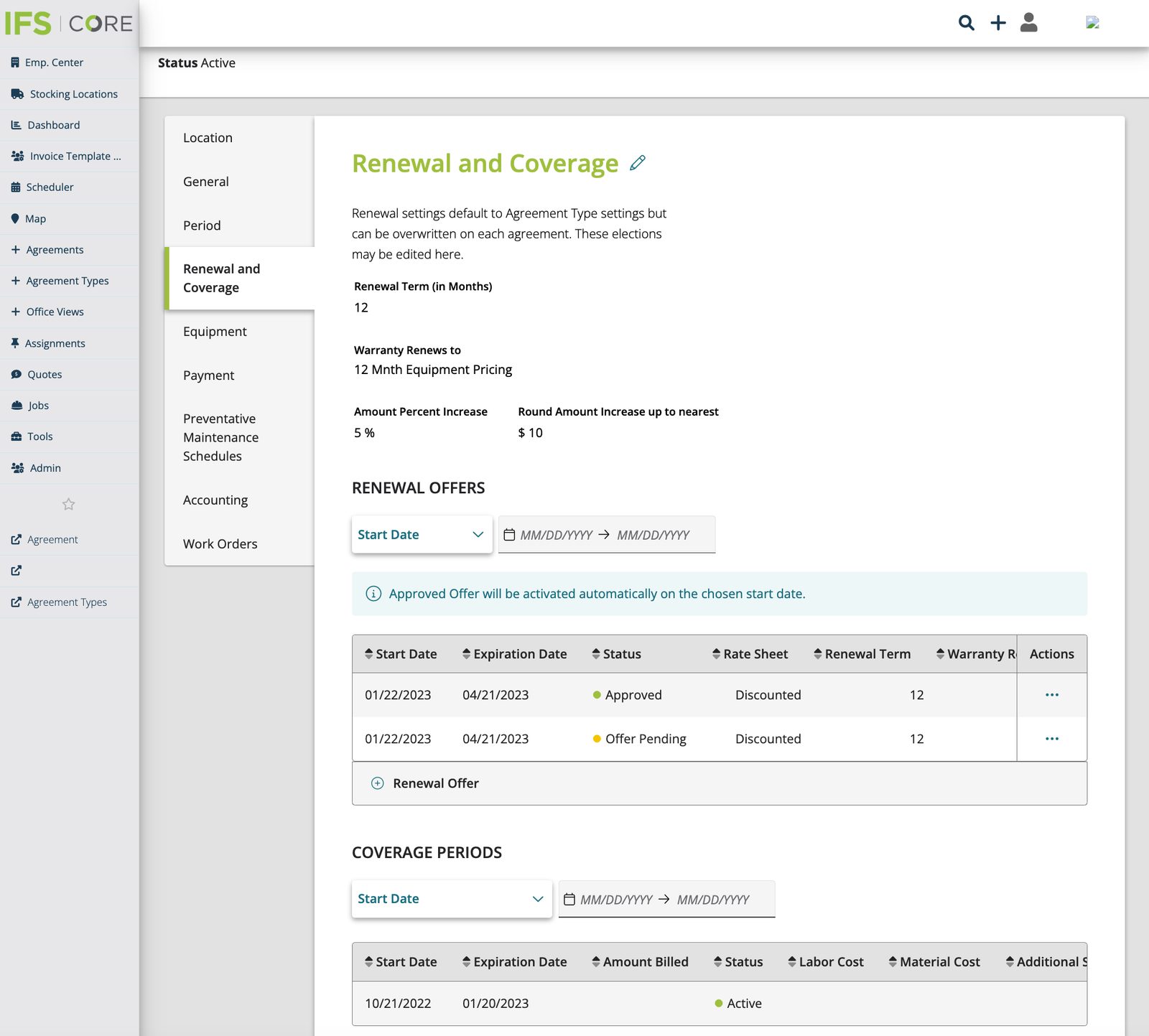Sort coverage periods by Status column
The width and height of the screenshot is (1149, 1036).
[738, 962]
